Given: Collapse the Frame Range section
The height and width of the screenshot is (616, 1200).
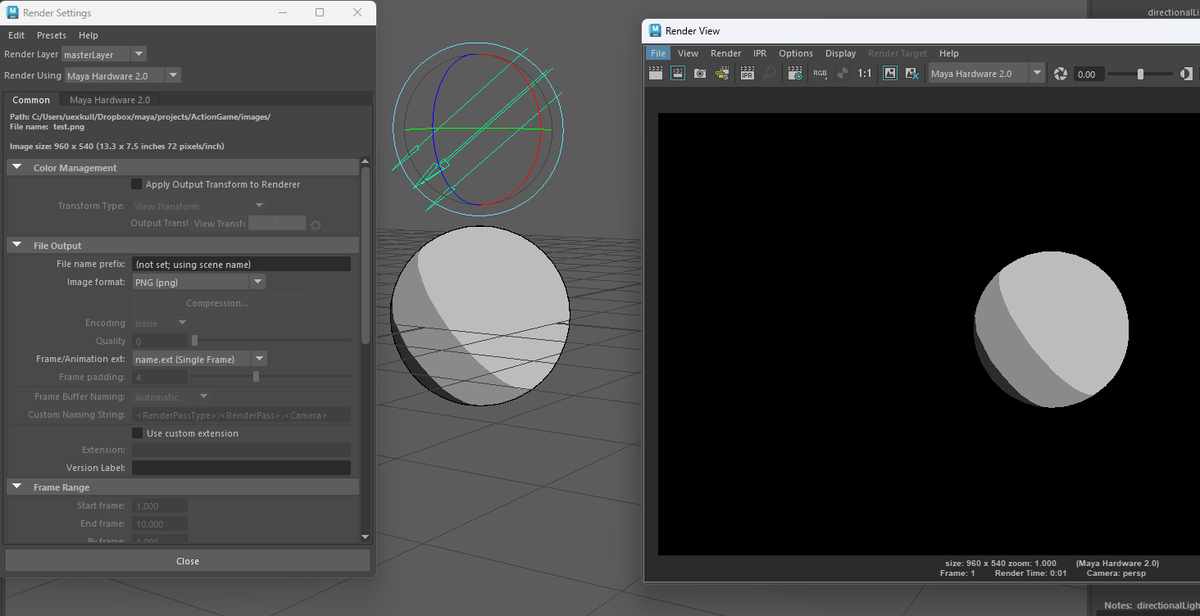Looking at the screenshot, I should [x=18, y=487].
